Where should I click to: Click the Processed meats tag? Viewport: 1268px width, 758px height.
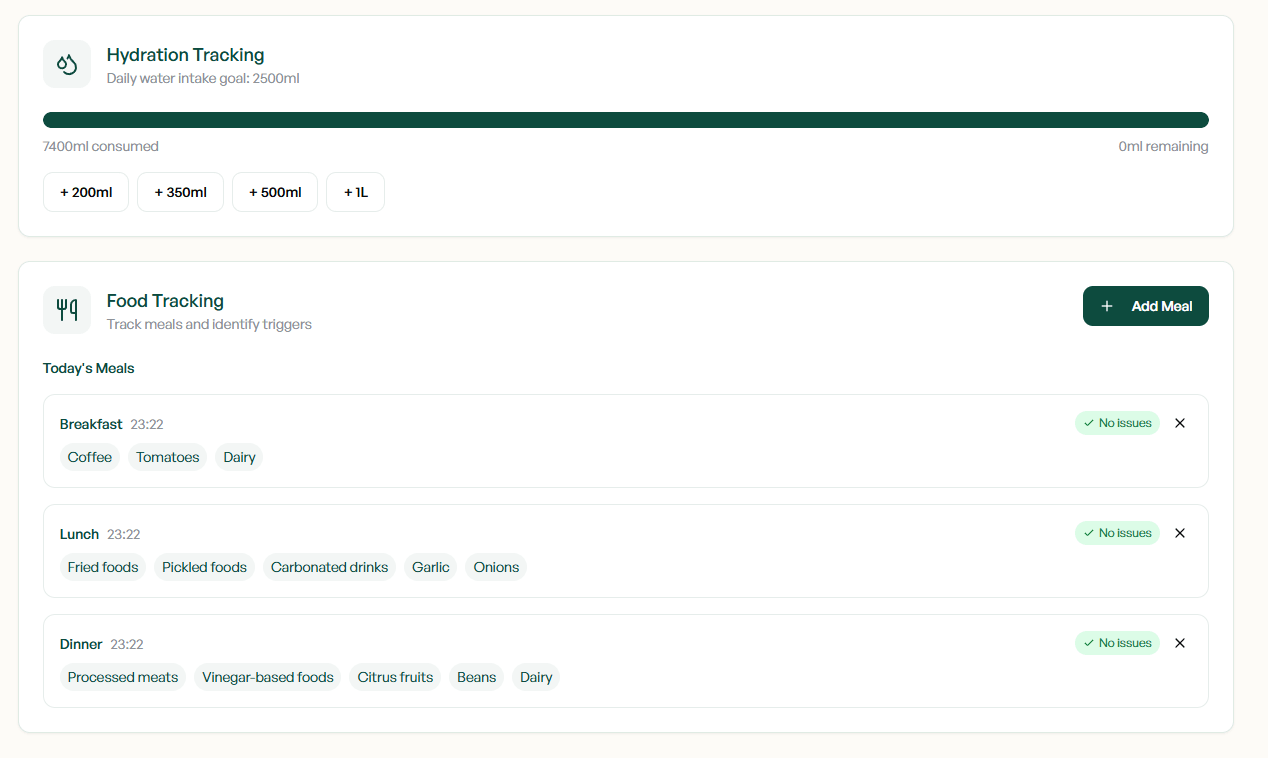click(123, 677)
